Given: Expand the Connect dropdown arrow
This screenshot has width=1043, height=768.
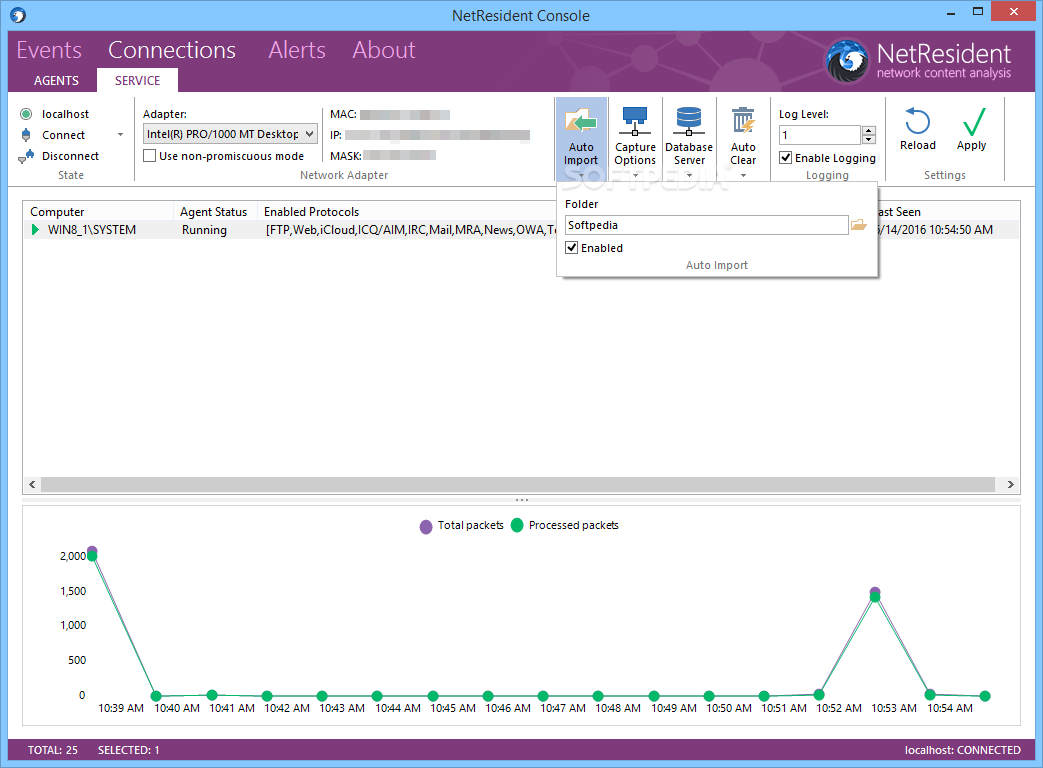Looking at the screenshot, I should (x=120, y=135).
